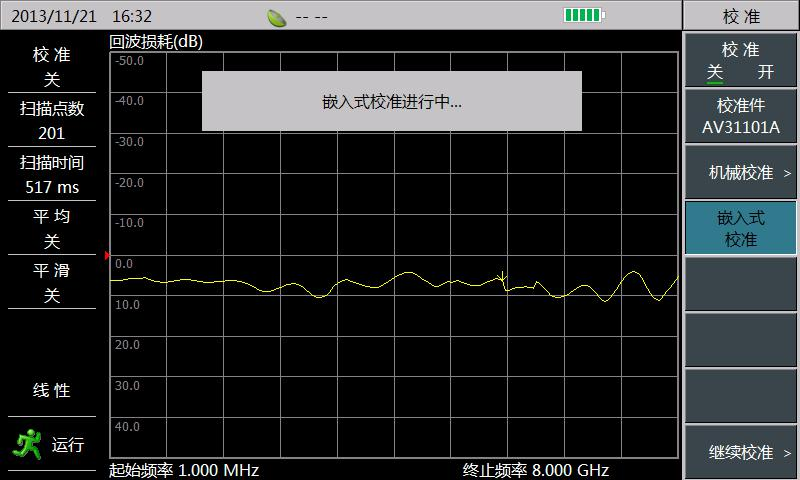
Task: Click the 扫描时间 517 ms setting
Action: click(x=52, y=174)
